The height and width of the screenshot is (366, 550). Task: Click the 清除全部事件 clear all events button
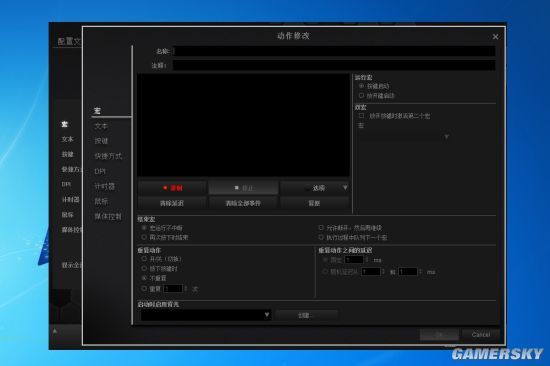pos(243,203)
